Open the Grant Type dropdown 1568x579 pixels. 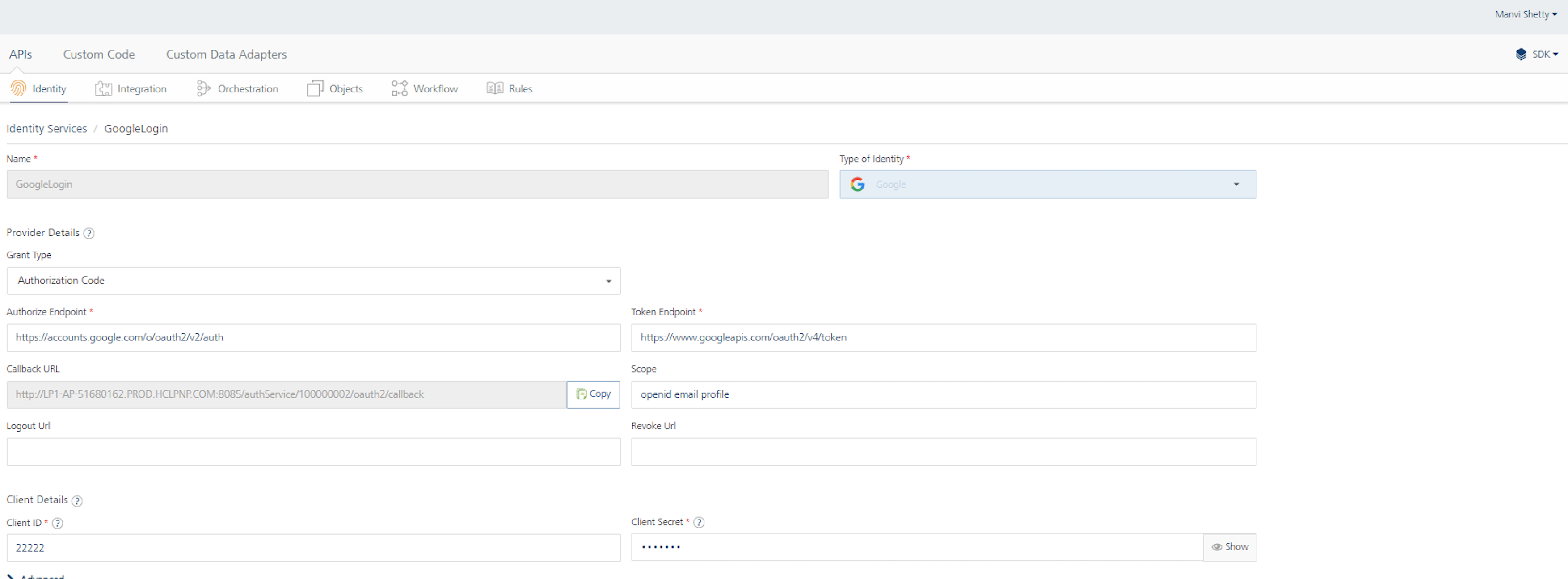point(313,281)
